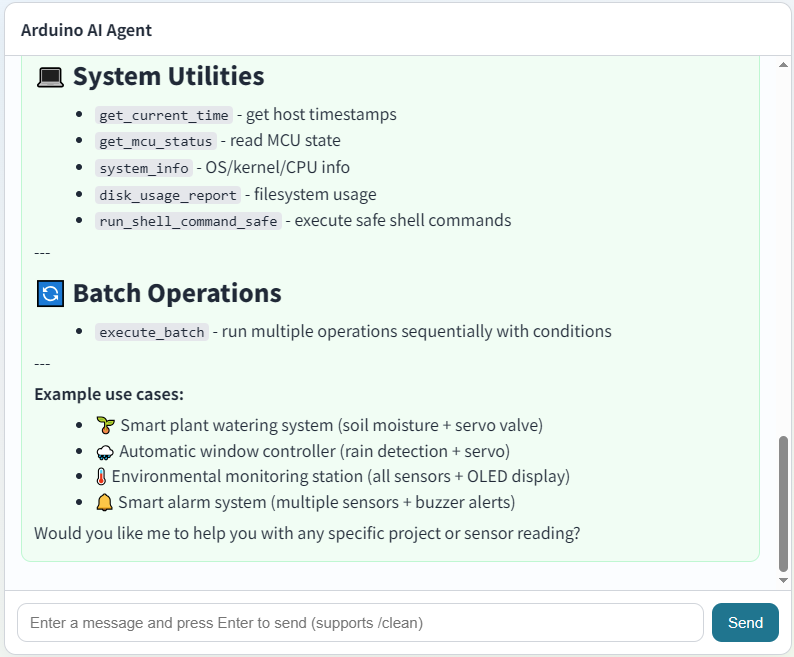
Task: Click the system_info code label
Action: click(x=144, y=168)
